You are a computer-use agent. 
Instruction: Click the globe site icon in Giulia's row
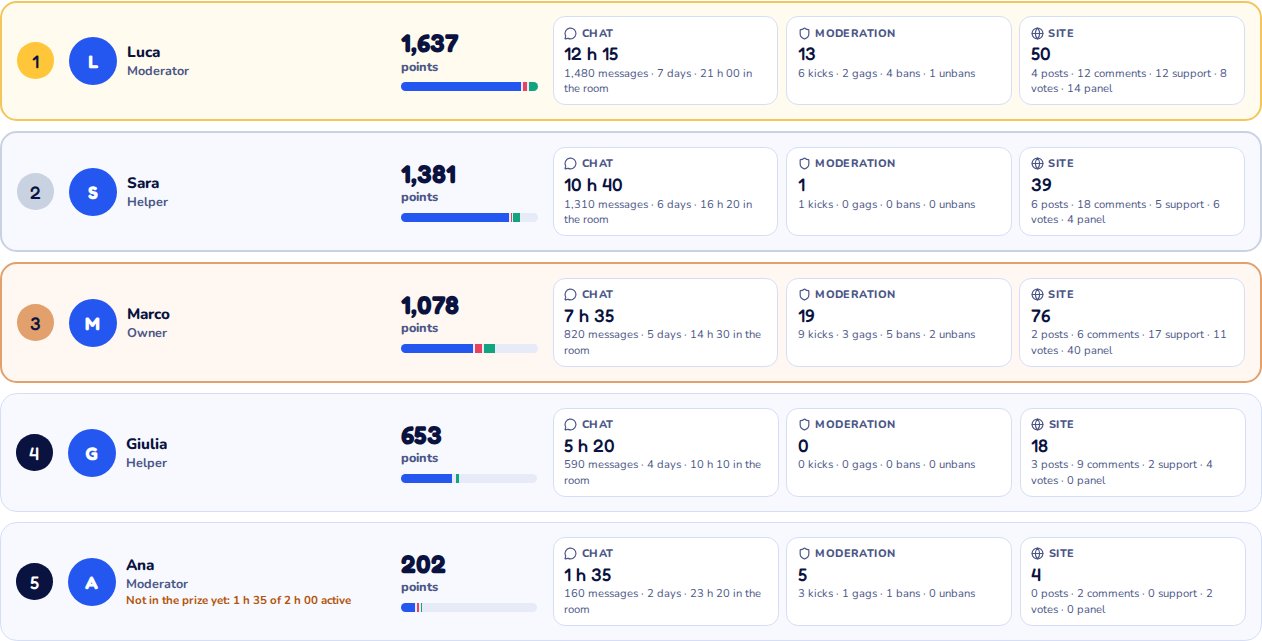(x=1037, y=424)
